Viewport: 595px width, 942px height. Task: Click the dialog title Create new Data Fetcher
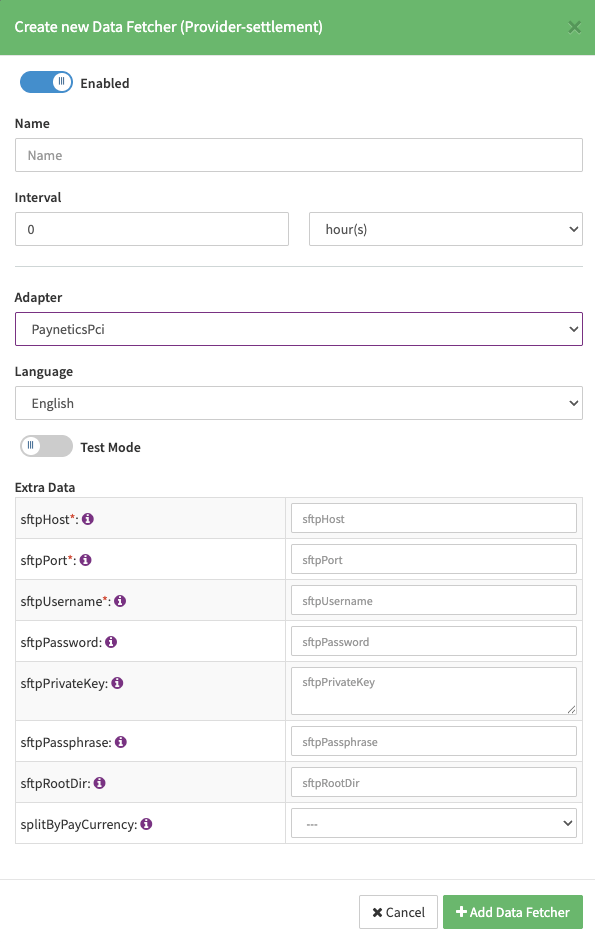click(168, 27)
